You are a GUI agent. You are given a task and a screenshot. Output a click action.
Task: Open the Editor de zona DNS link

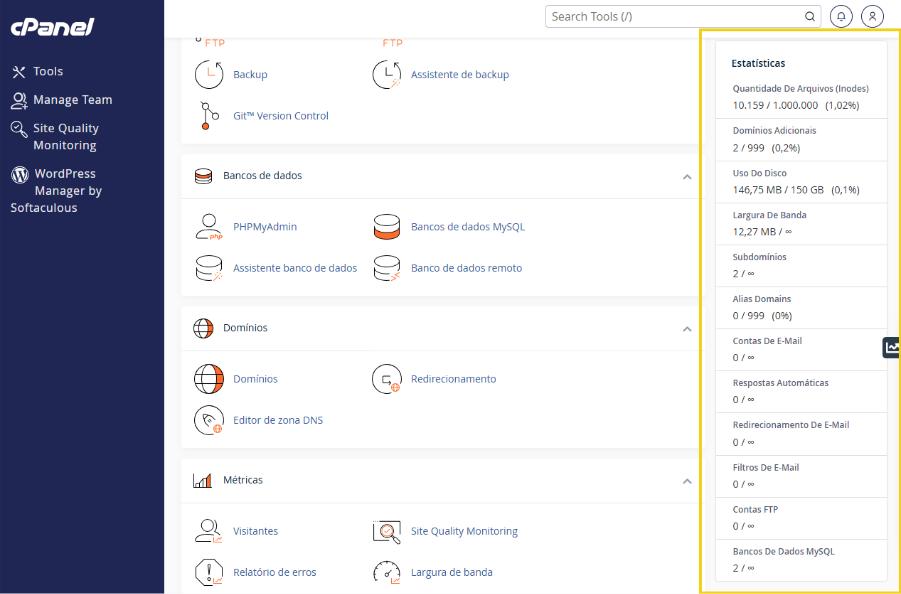pos(278,420)
